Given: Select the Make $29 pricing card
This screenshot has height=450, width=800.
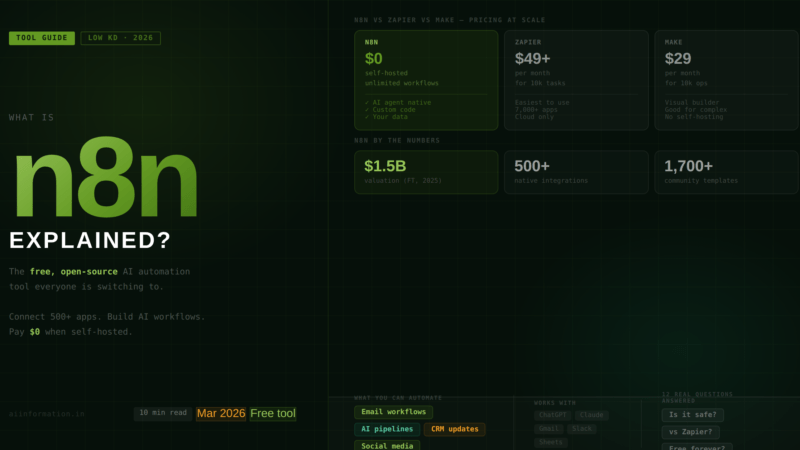Looking at the screenshot, I should [727, 80].
